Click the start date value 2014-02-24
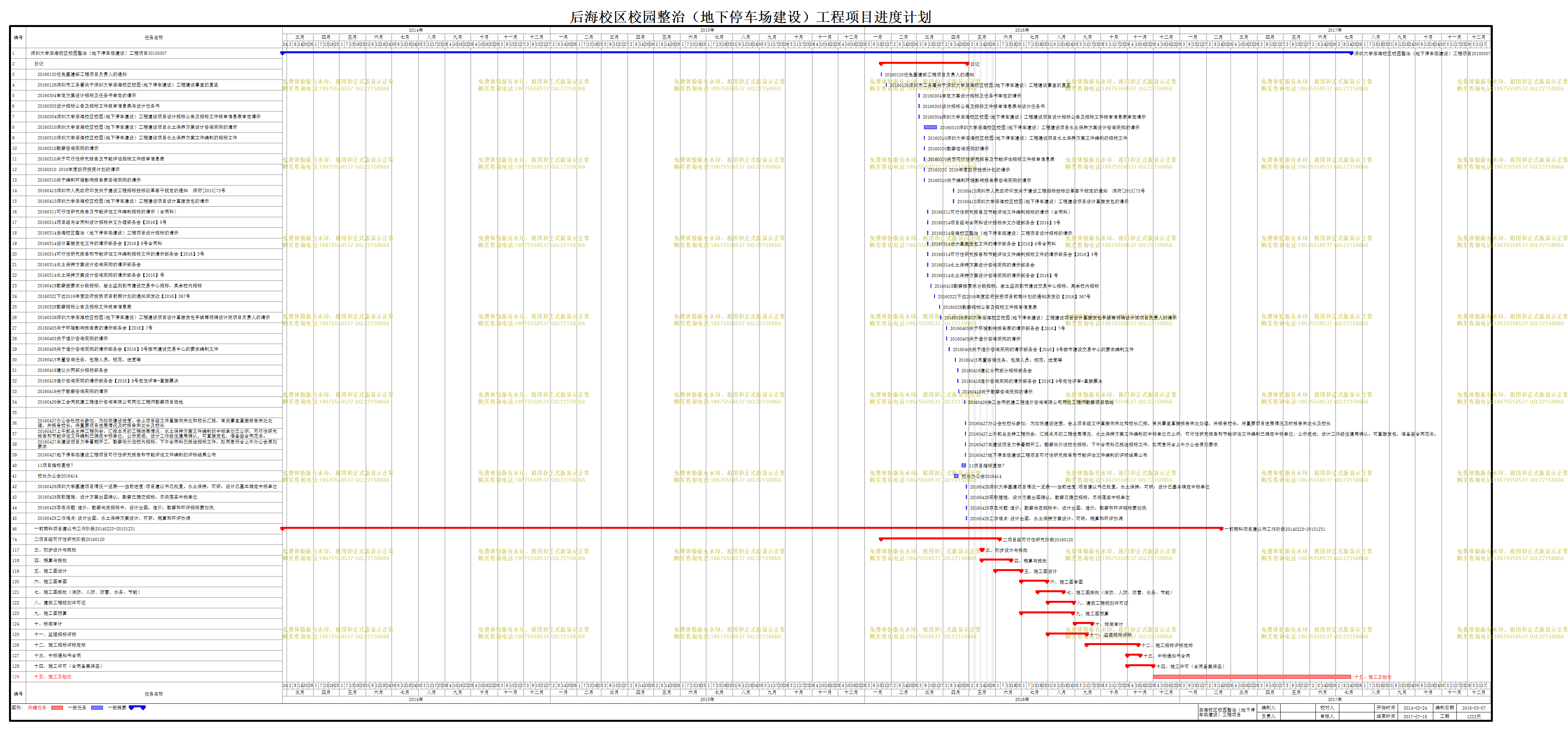Screen dimensions: 1568x730 [x=1415, y=708]
